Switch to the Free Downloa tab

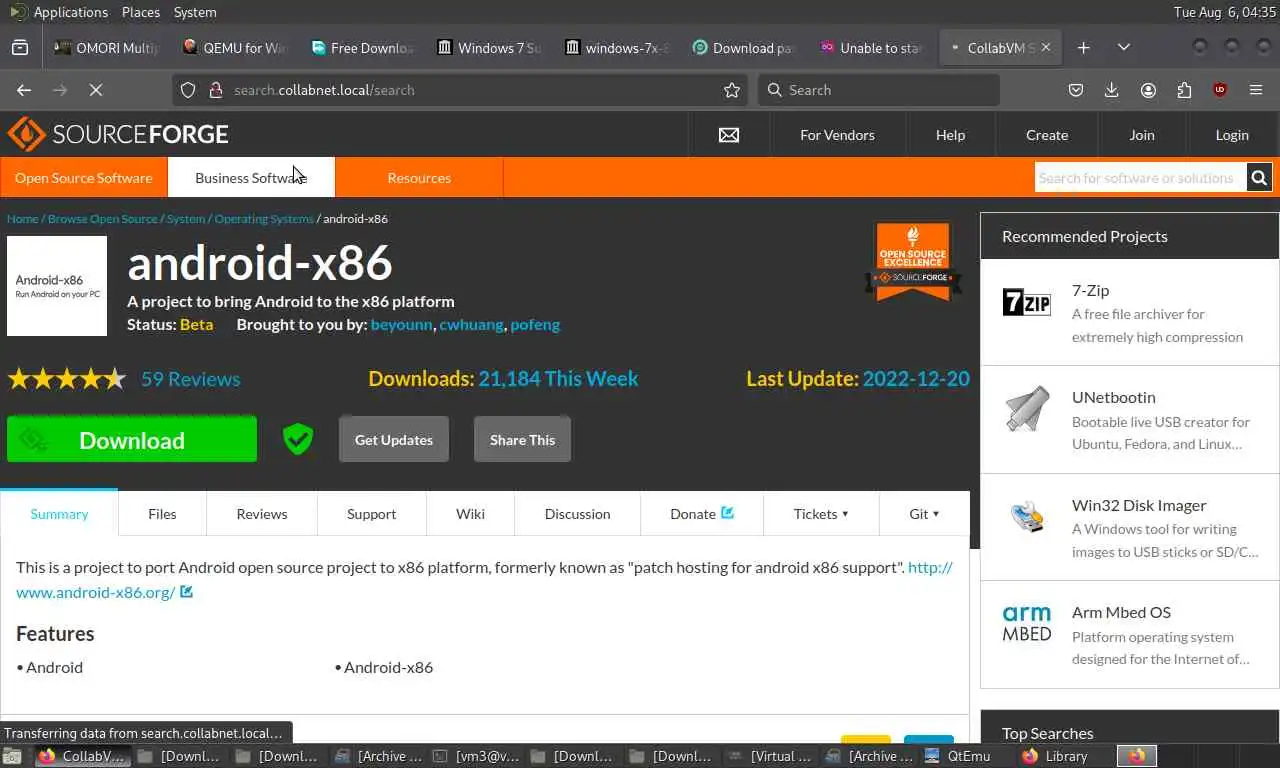[x=361, y=47]
